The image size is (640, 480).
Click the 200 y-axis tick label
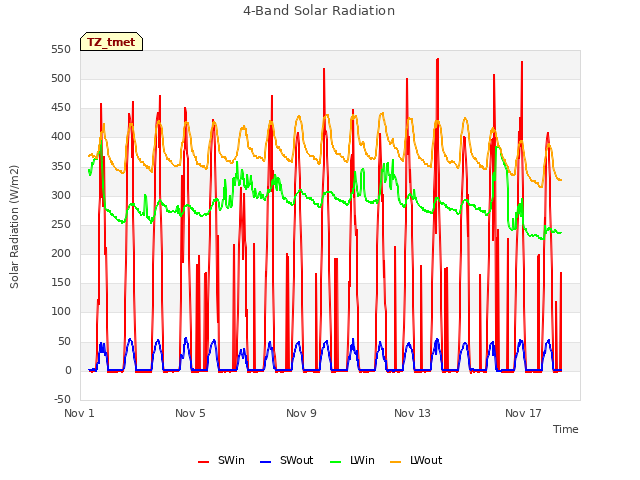pyautogui.click(x=61, y=254)
